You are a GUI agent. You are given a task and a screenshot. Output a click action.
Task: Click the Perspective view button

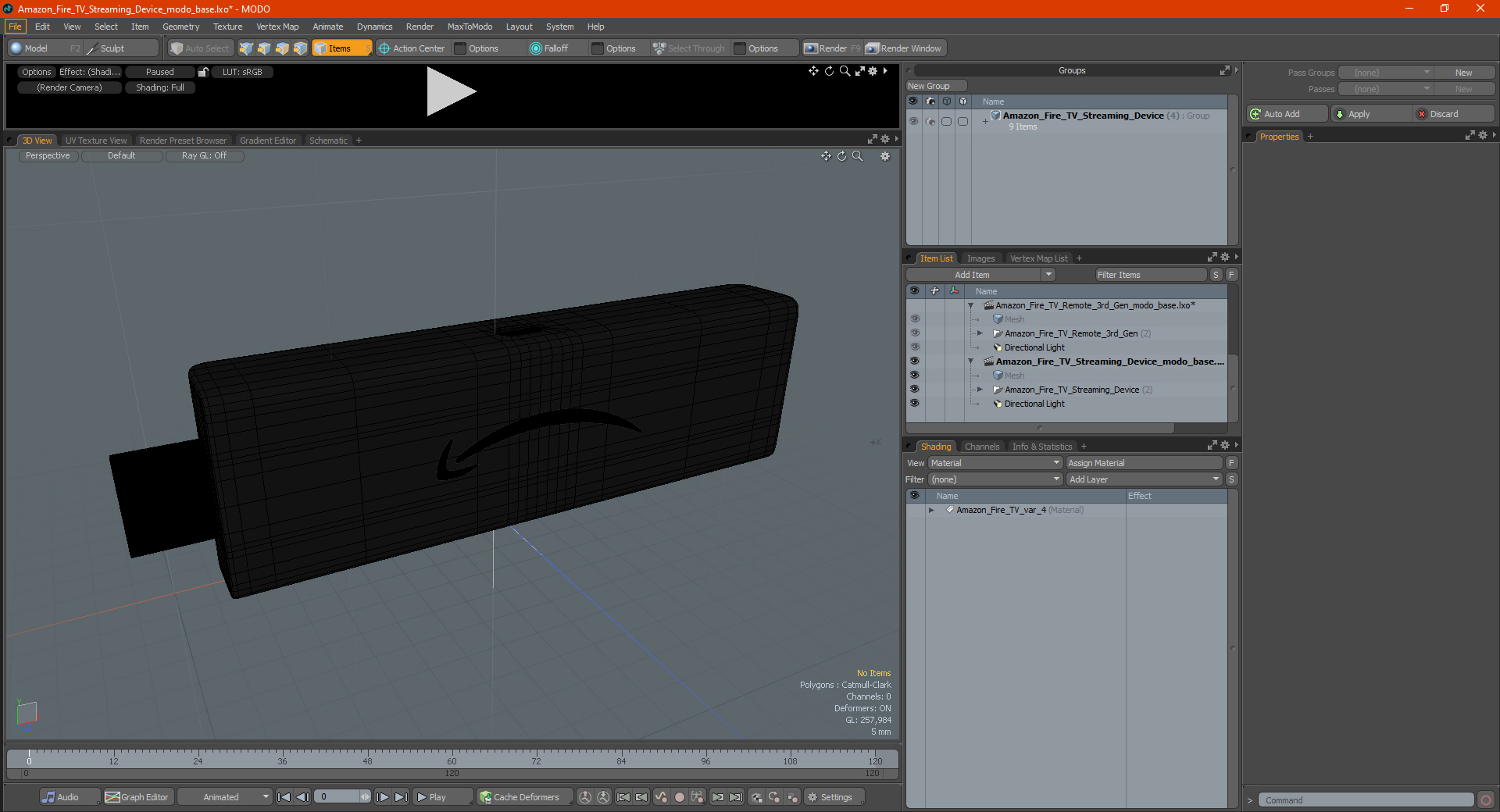tap(48, 155)
